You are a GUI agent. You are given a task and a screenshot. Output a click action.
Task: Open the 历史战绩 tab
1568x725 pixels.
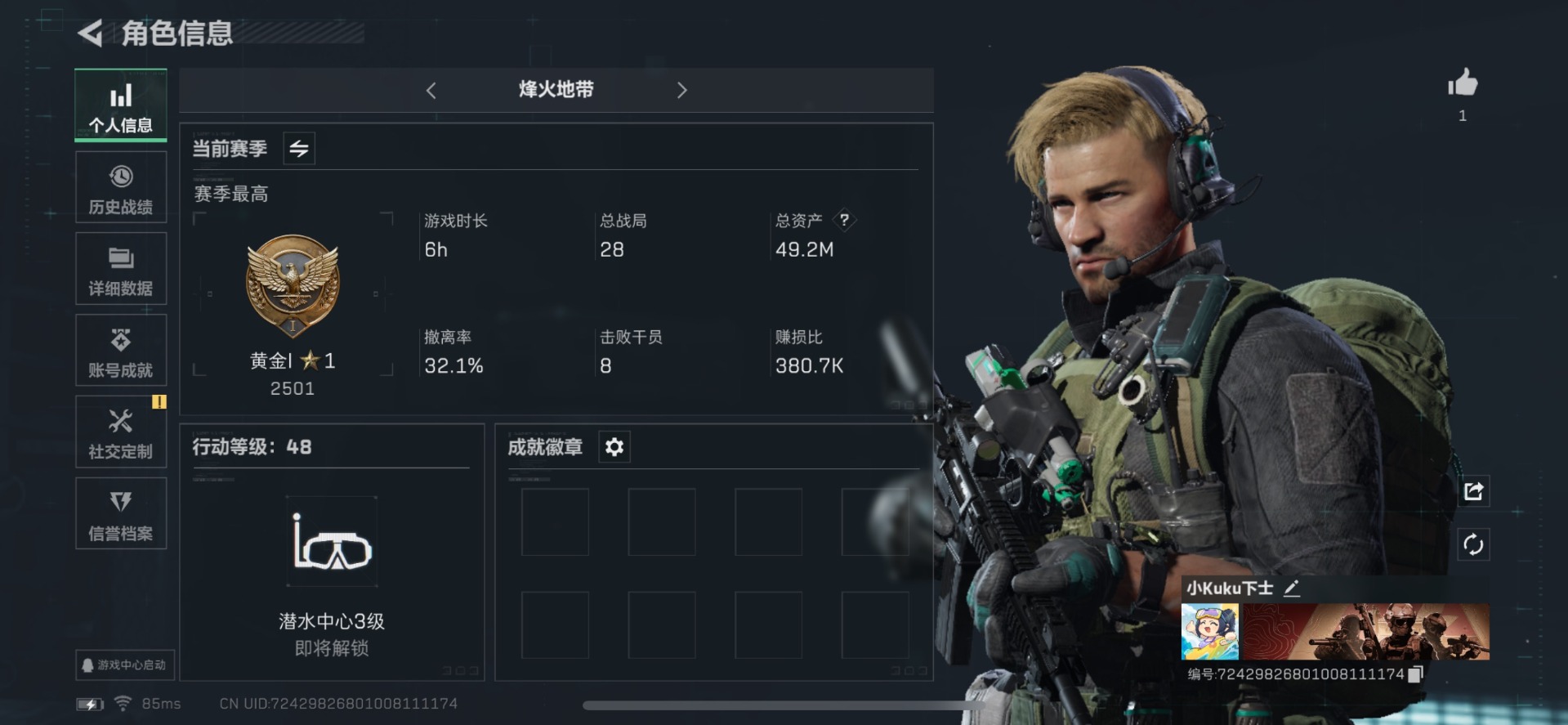[121, 187]
